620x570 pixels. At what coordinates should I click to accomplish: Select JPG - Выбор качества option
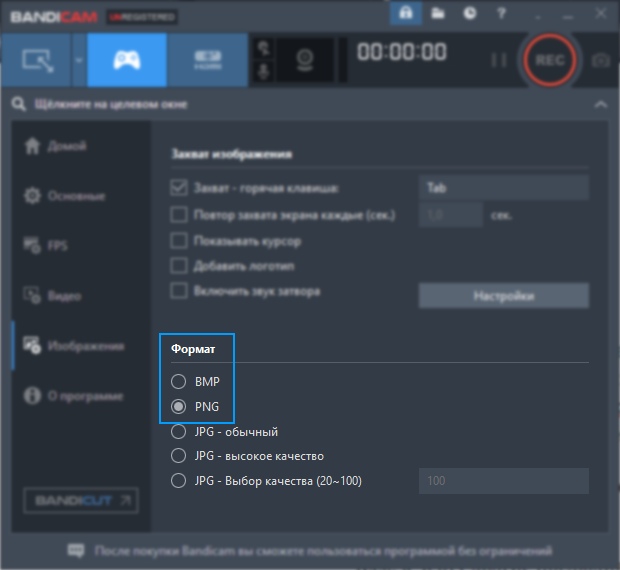pos(178,481)
